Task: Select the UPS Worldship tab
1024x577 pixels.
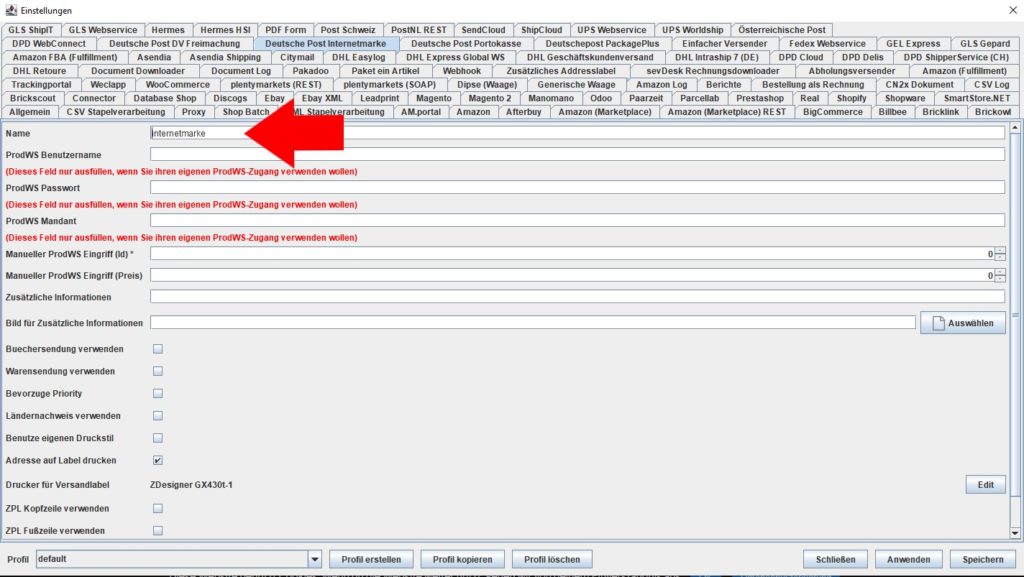Action: [692, 30]
